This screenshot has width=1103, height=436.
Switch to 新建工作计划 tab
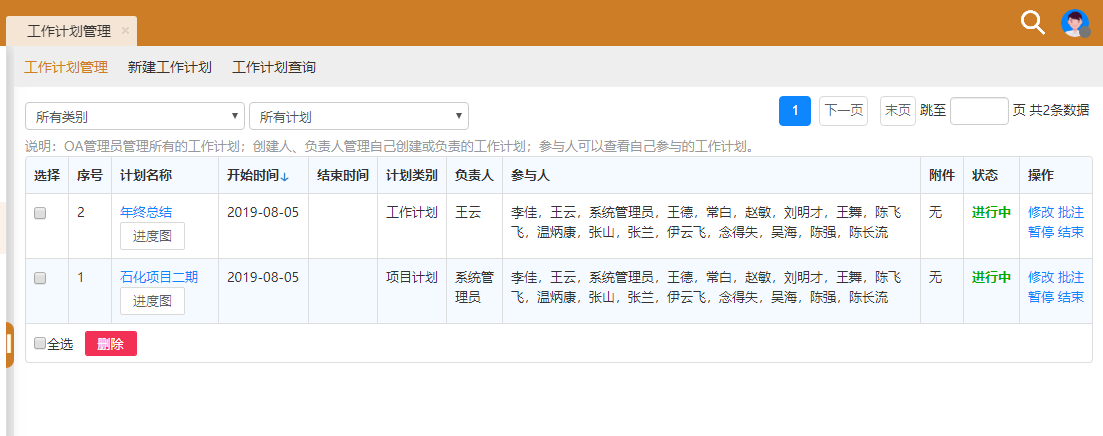click(170, 68)
